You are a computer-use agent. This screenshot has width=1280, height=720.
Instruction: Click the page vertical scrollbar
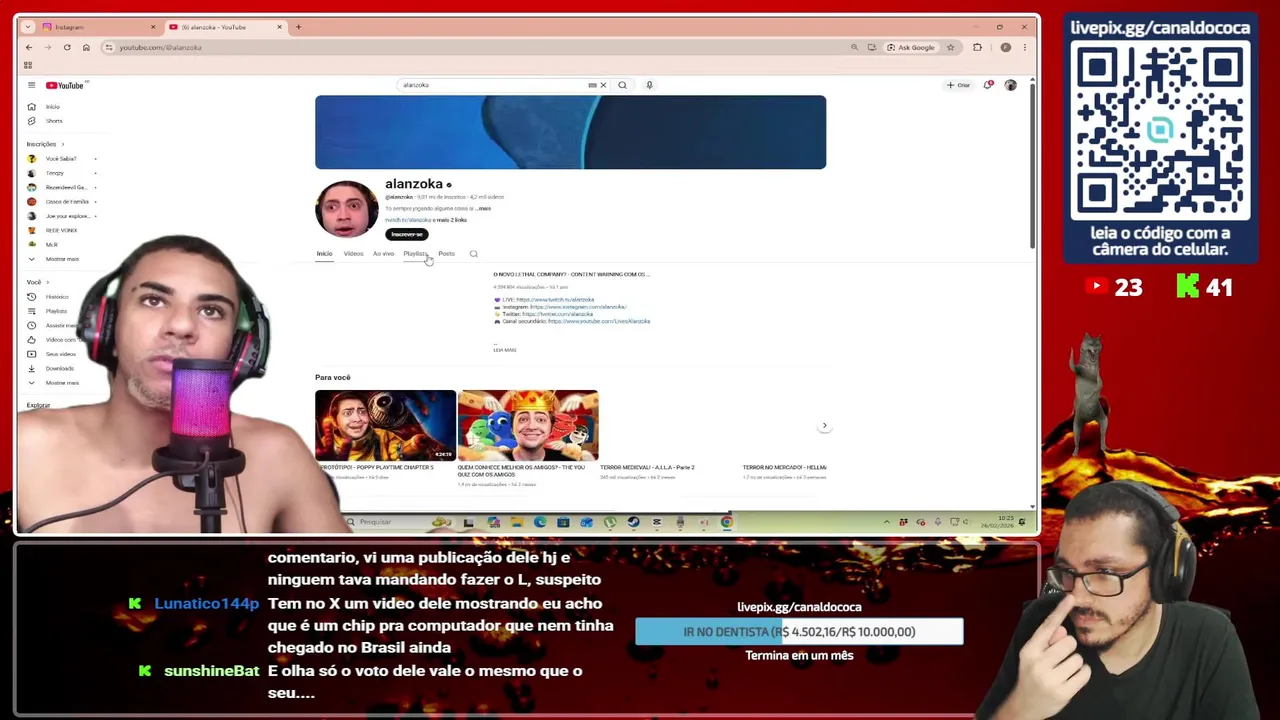(x=1031, y=165)
